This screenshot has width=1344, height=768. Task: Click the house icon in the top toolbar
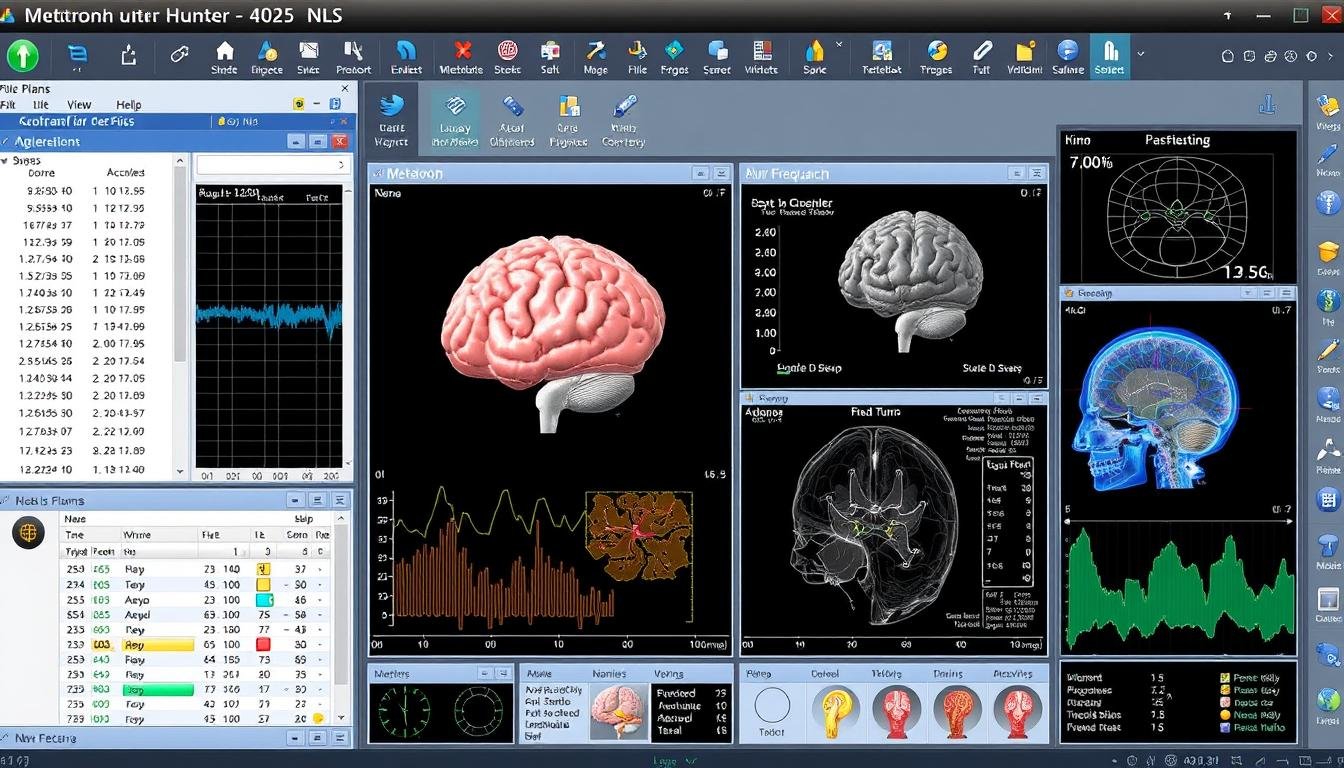[x=224, y=52]
